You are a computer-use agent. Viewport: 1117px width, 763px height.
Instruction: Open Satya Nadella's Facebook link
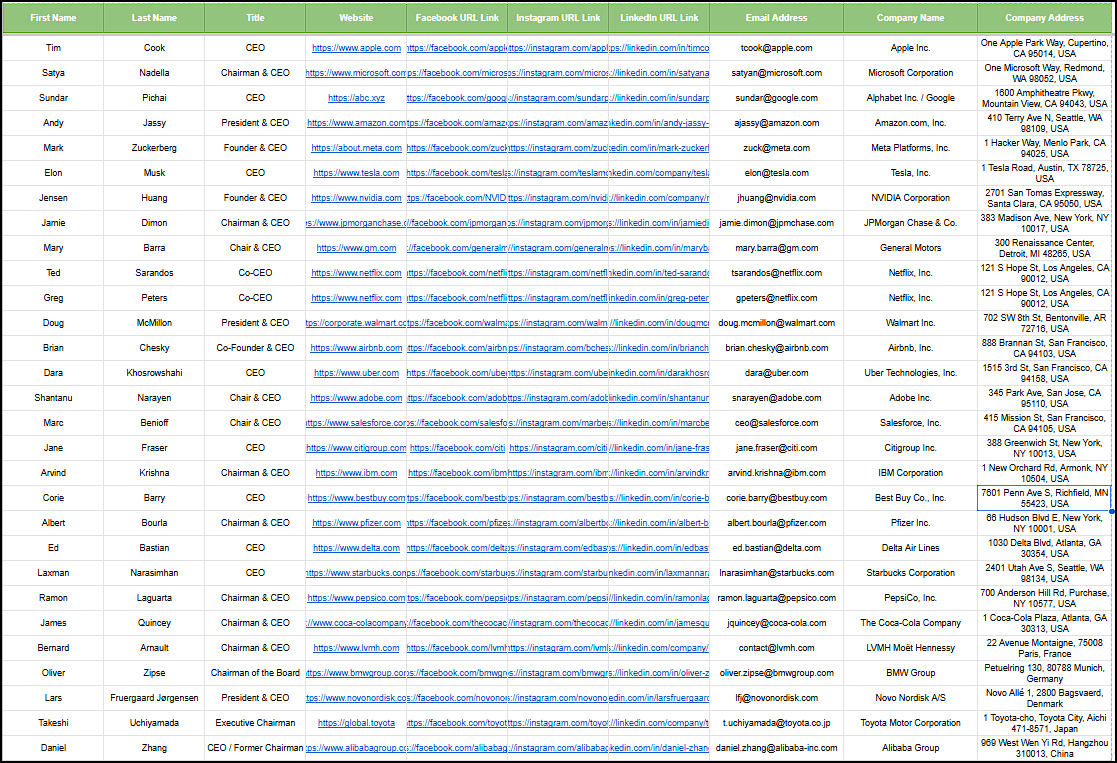tap(457, 73)
